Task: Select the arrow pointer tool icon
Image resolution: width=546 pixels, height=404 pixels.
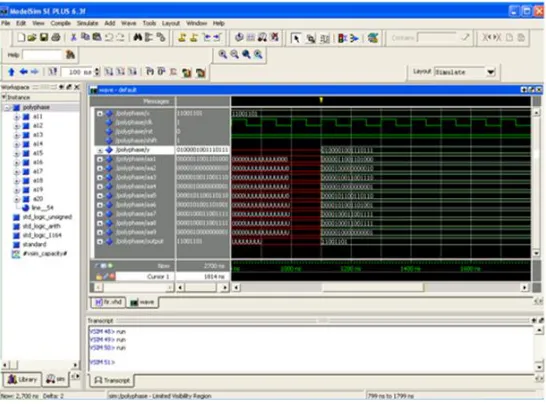Action: coord(296,38)
